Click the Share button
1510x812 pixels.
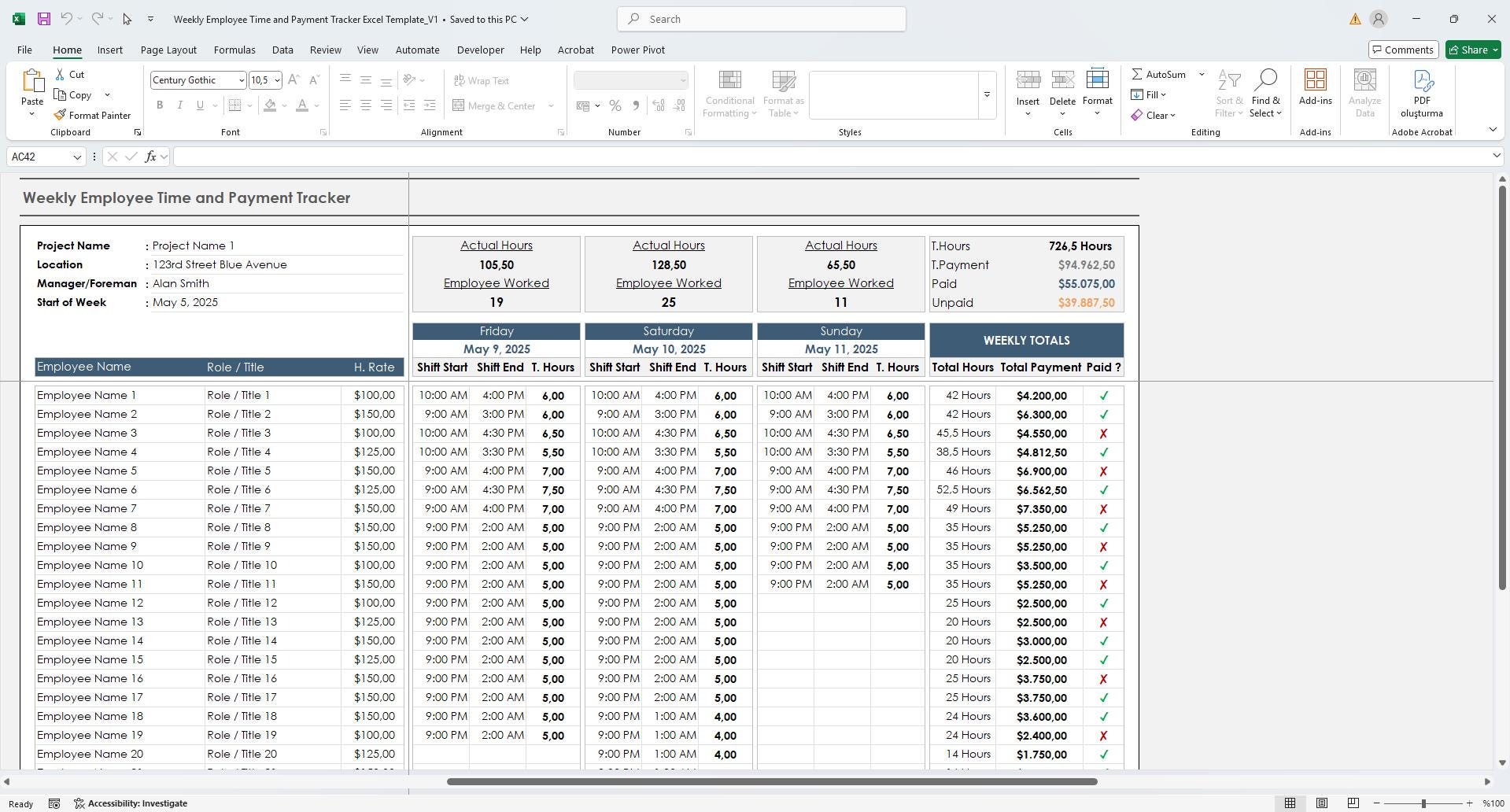pos(1473,50)
